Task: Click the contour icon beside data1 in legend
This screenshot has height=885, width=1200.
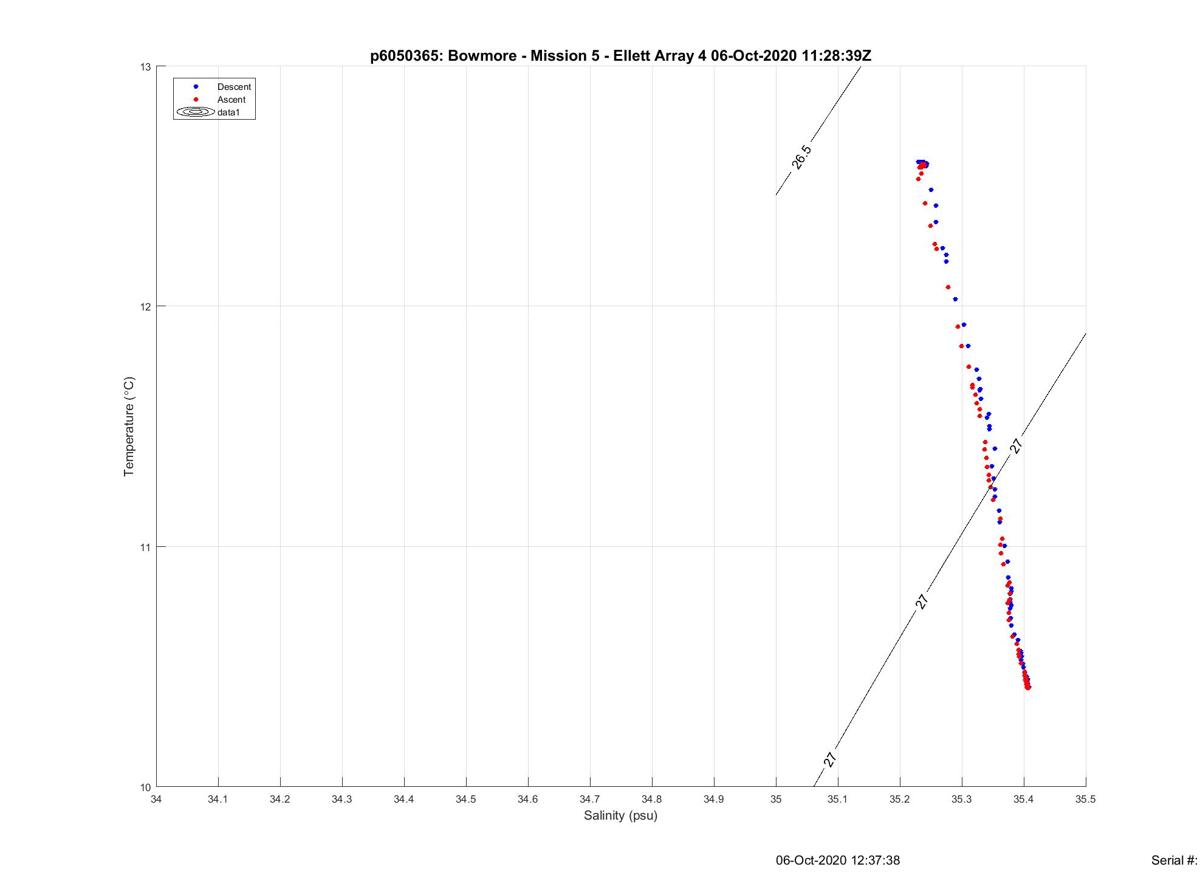Action: [x=196, y=113]
